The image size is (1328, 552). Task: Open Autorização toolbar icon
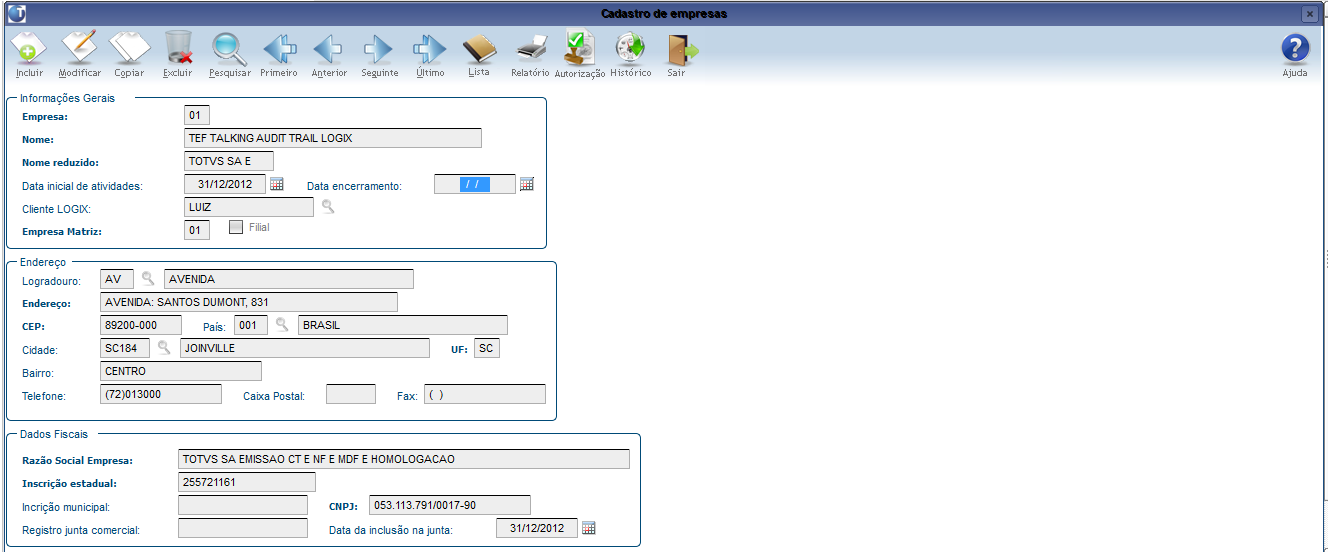pos(579,48)
